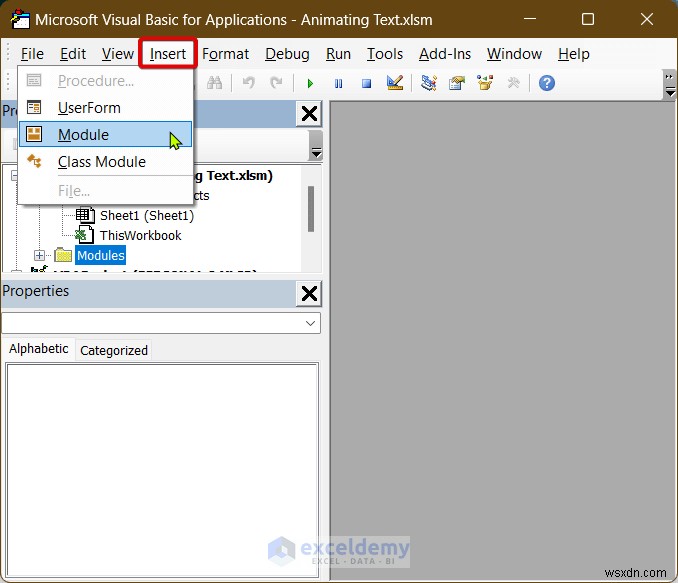This screenshot has height=583, width=678.
Task: Click the Reset stop square icon
Action: pyautogui.click(x=366, y=83)
